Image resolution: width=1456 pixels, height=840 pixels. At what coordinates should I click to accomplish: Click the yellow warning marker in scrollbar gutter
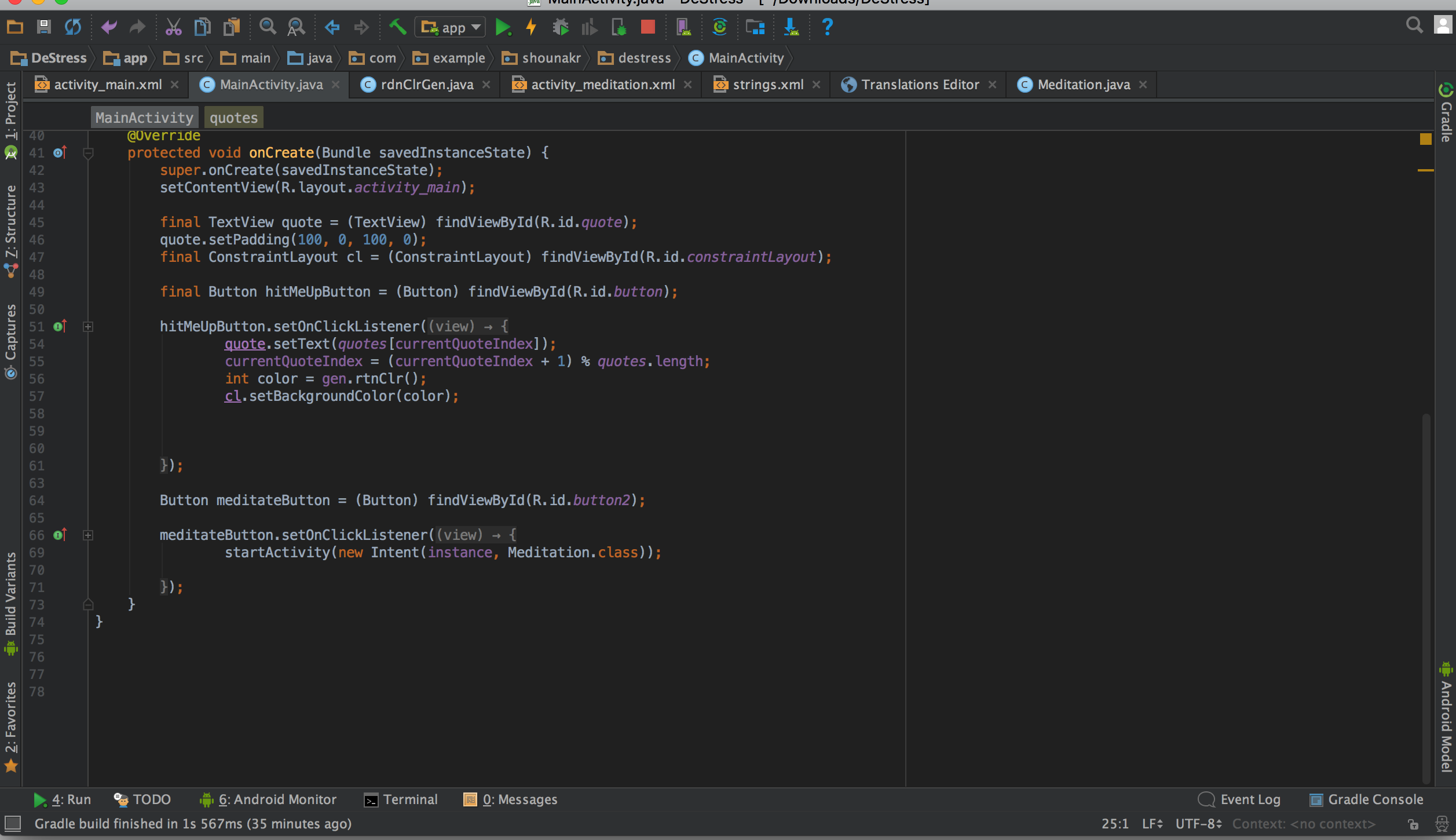tap(1425, 170)
